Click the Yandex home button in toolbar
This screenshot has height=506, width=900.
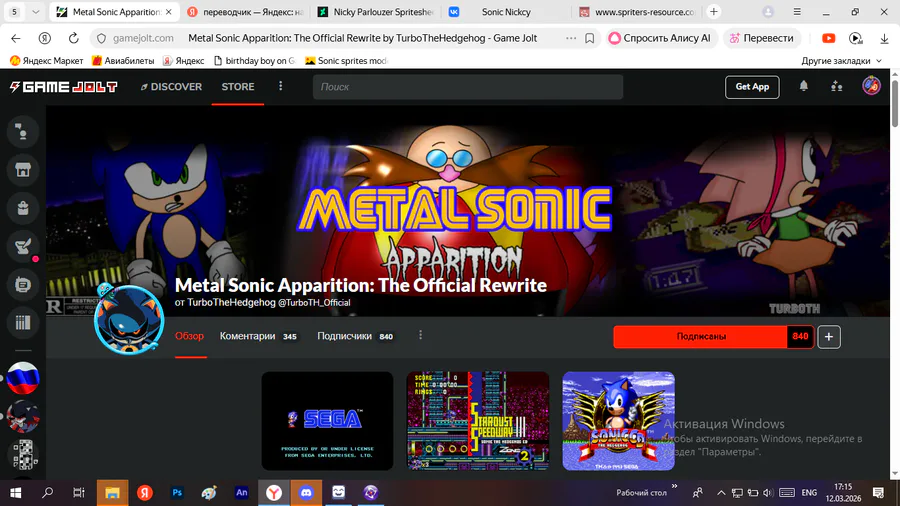[x=44, y=38]
